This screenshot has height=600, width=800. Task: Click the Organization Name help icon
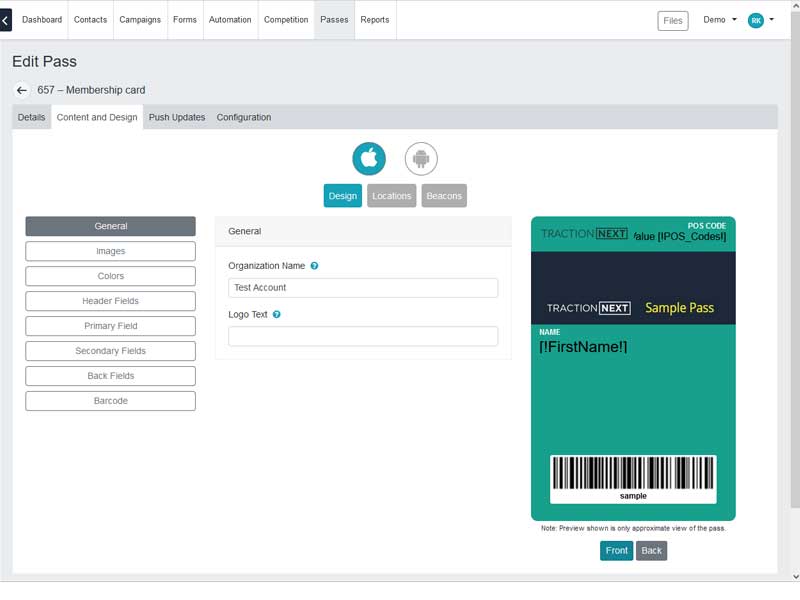point(314,266)
